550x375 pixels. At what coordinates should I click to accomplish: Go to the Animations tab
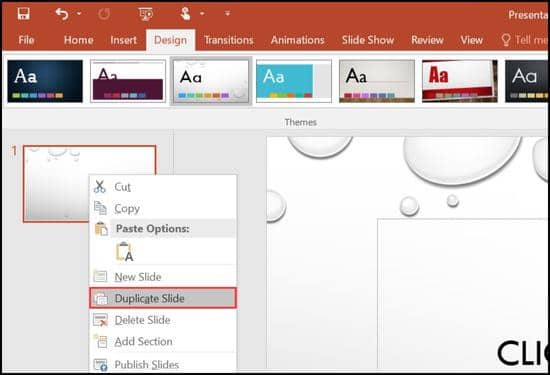click(297, 40)
